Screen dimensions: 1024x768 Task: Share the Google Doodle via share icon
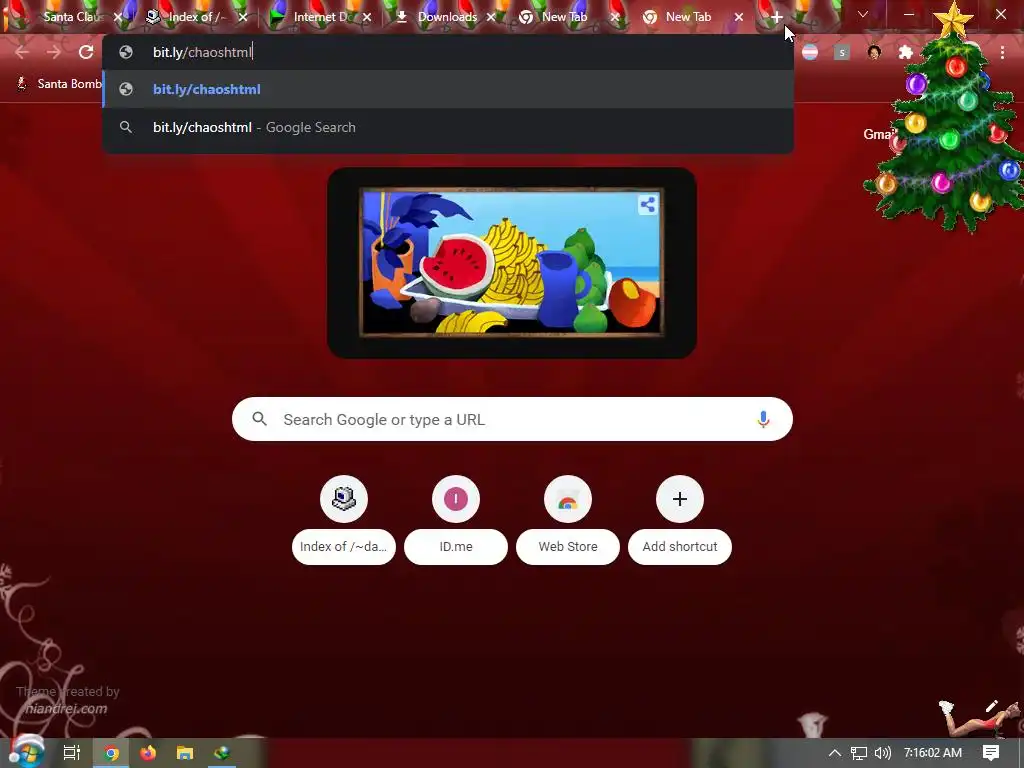click(648, 205)
